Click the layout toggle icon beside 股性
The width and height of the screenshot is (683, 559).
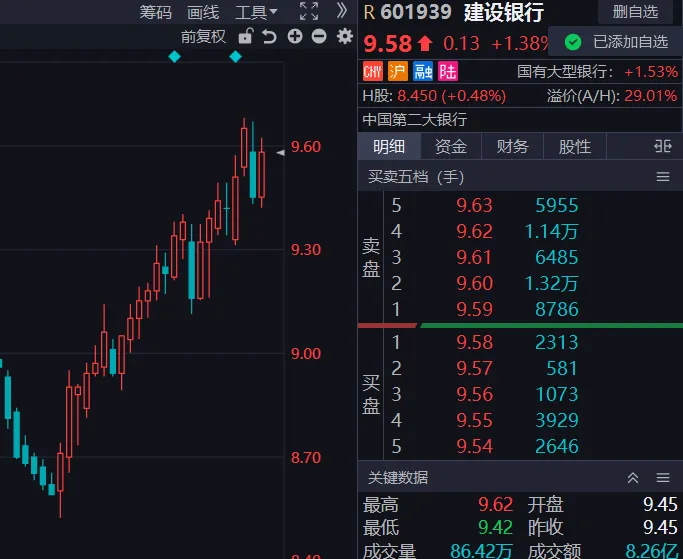point(663,146)
